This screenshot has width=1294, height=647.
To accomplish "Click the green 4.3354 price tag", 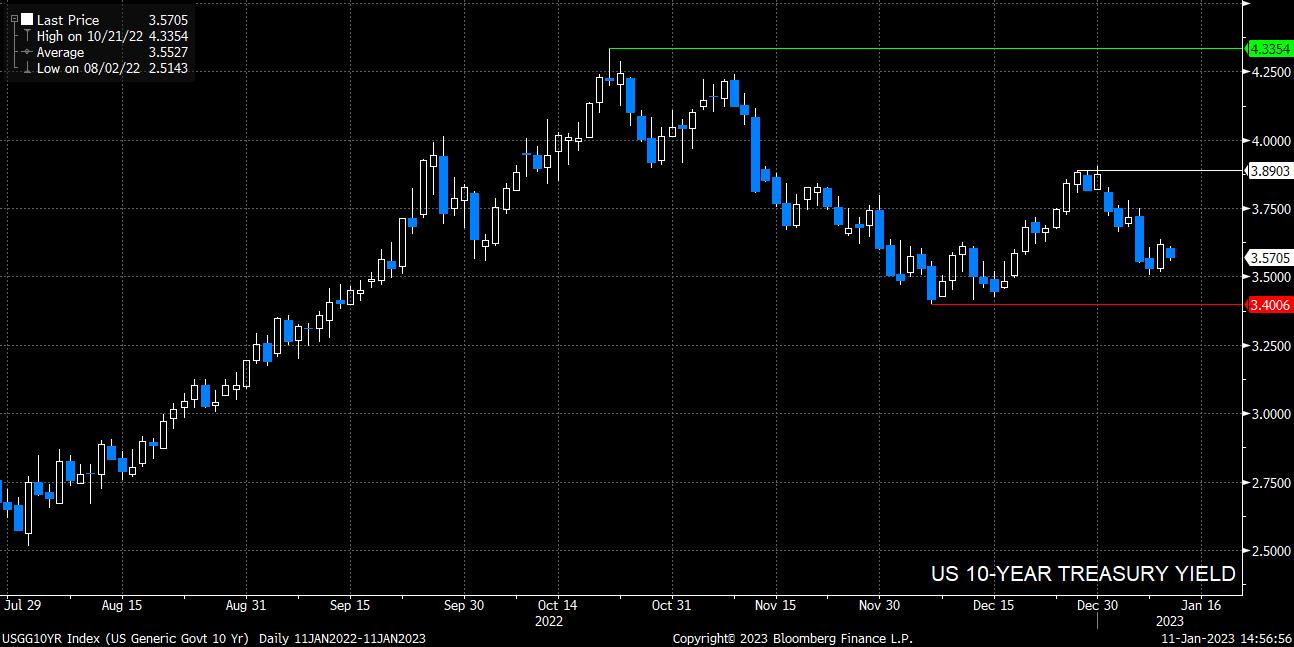I will coord(1269,48).
